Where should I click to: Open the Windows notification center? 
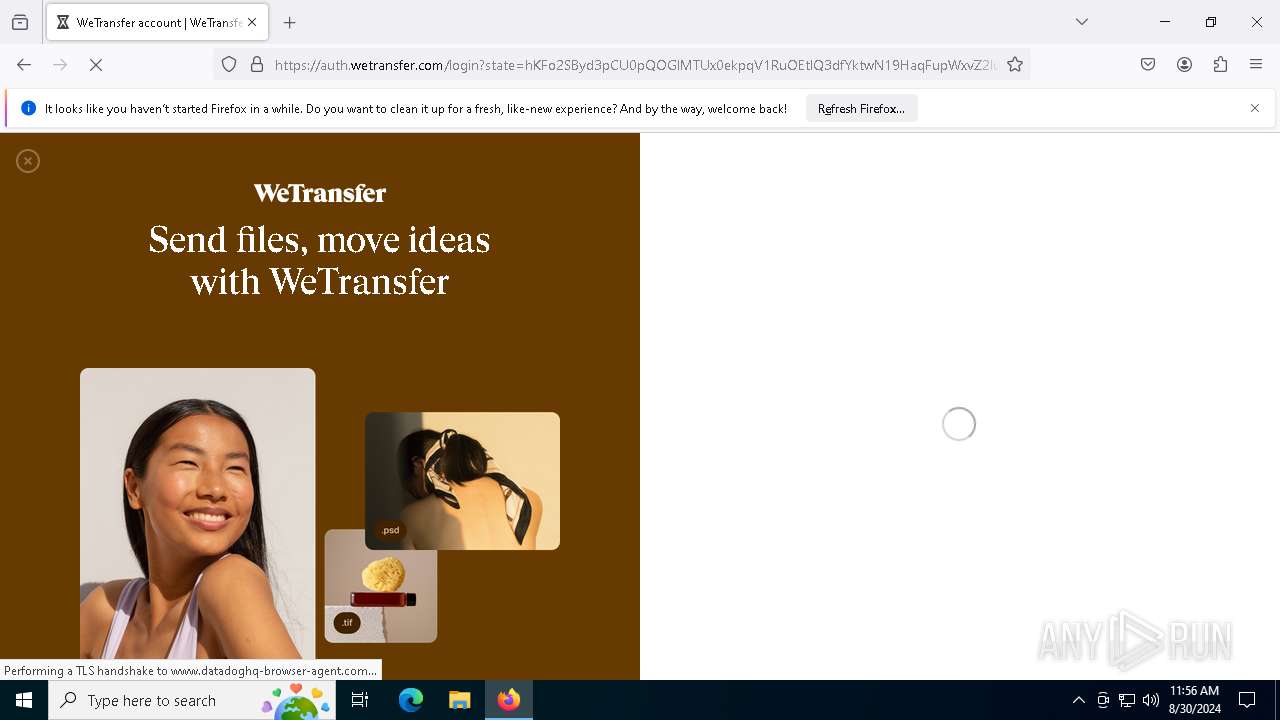point(1247,700)
